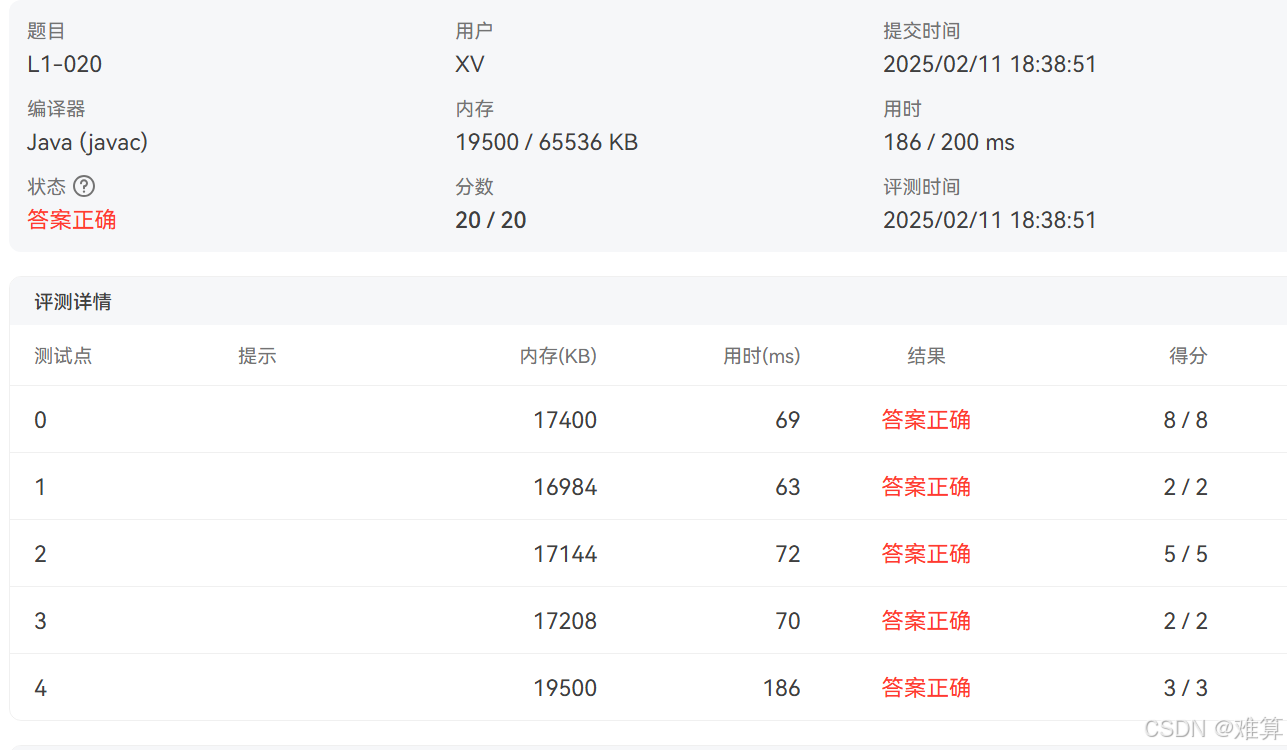Click the compiler label Java (javac)

(x=87, y=142)
